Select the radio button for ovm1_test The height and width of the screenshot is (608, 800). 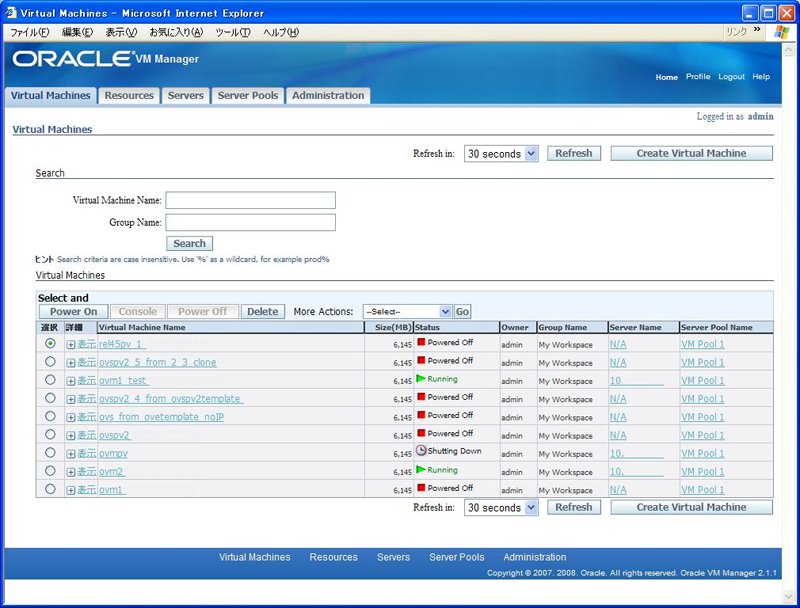click(50, 379)
